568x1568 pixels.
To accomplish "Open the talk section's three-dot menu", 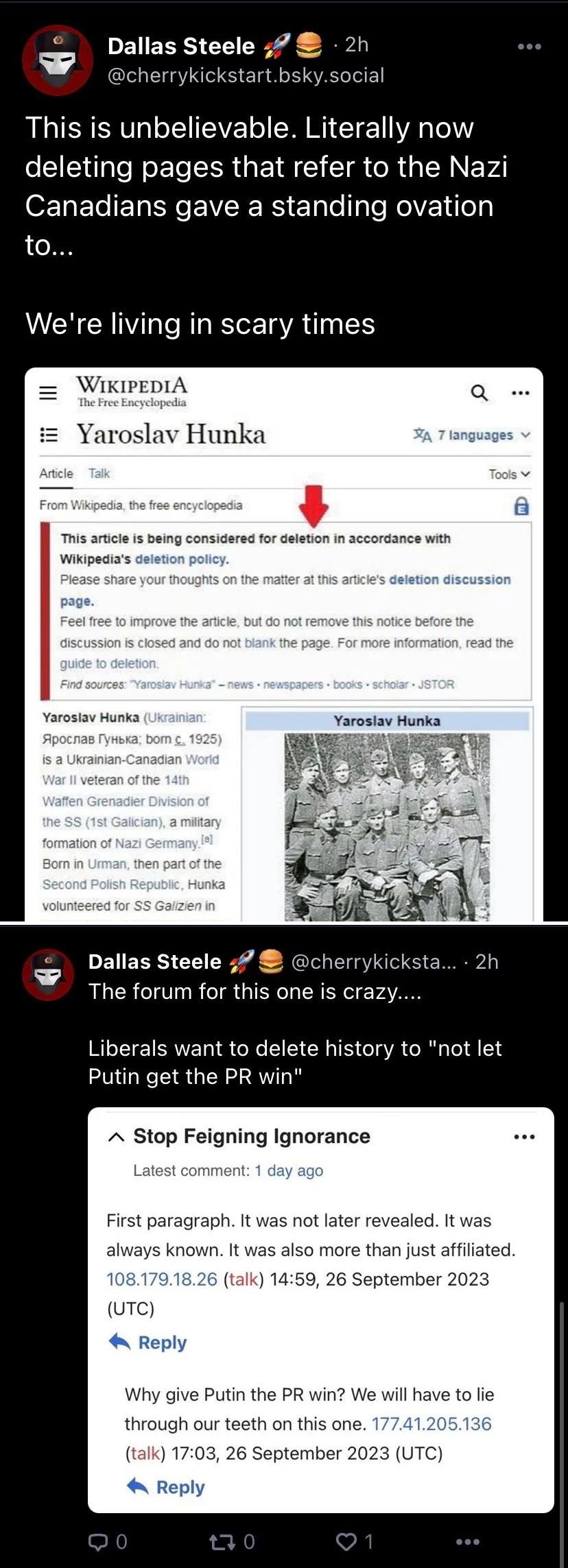I will coord(524,1137).
